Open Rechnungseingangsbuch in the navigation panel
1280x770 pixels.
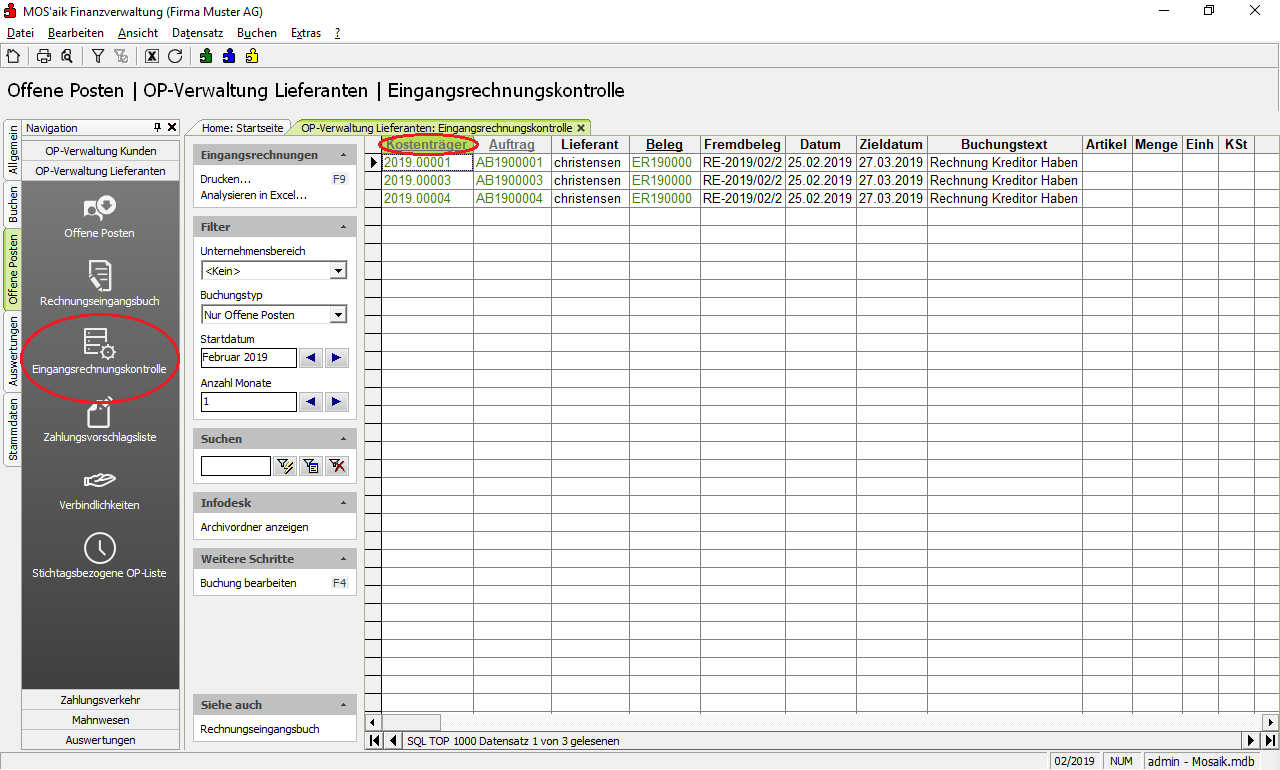tap(100, 284)
